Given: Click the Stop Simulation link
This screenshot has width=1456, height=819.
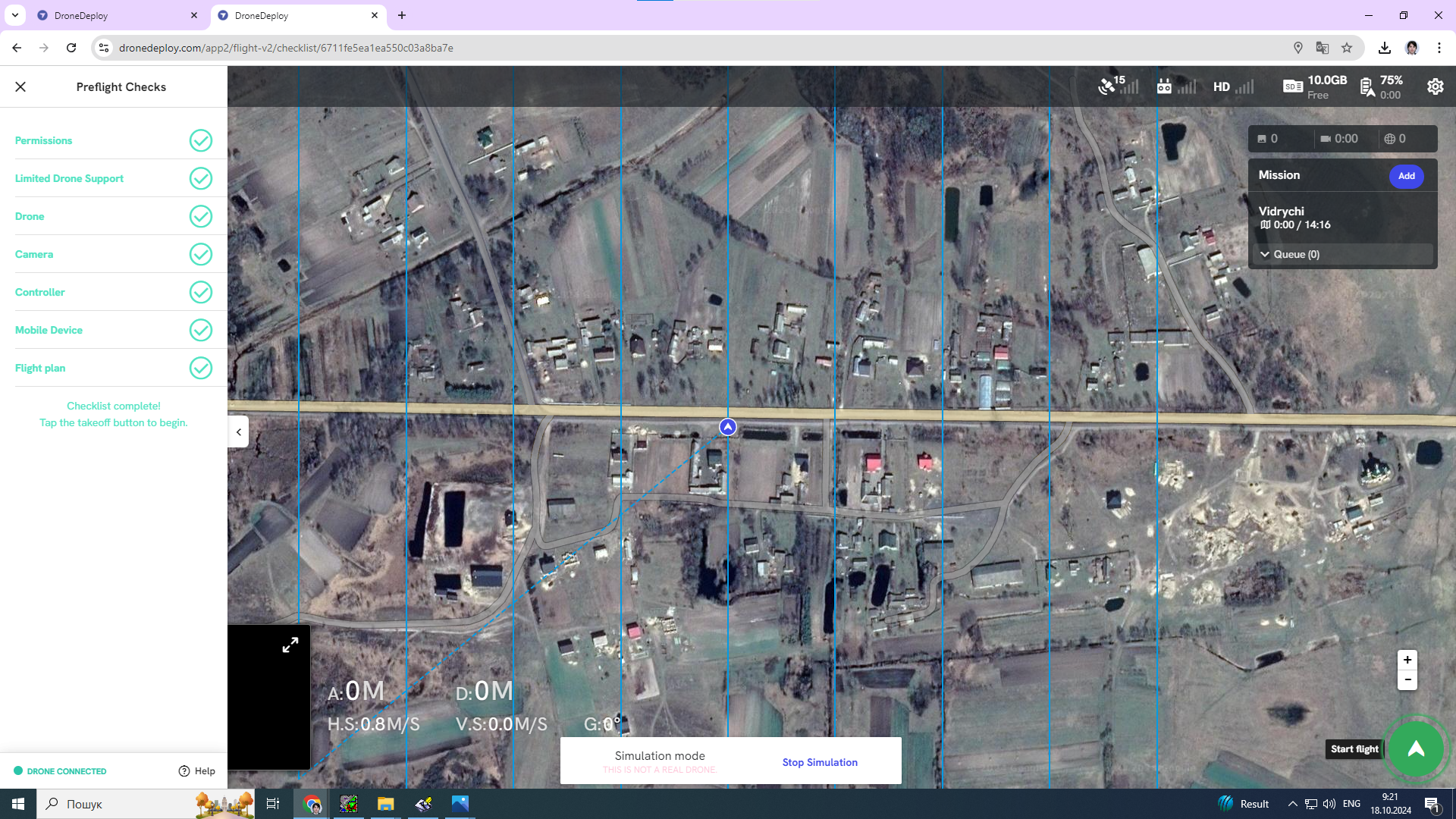Looking at the screenshot, I should click(x=820, y=762).
